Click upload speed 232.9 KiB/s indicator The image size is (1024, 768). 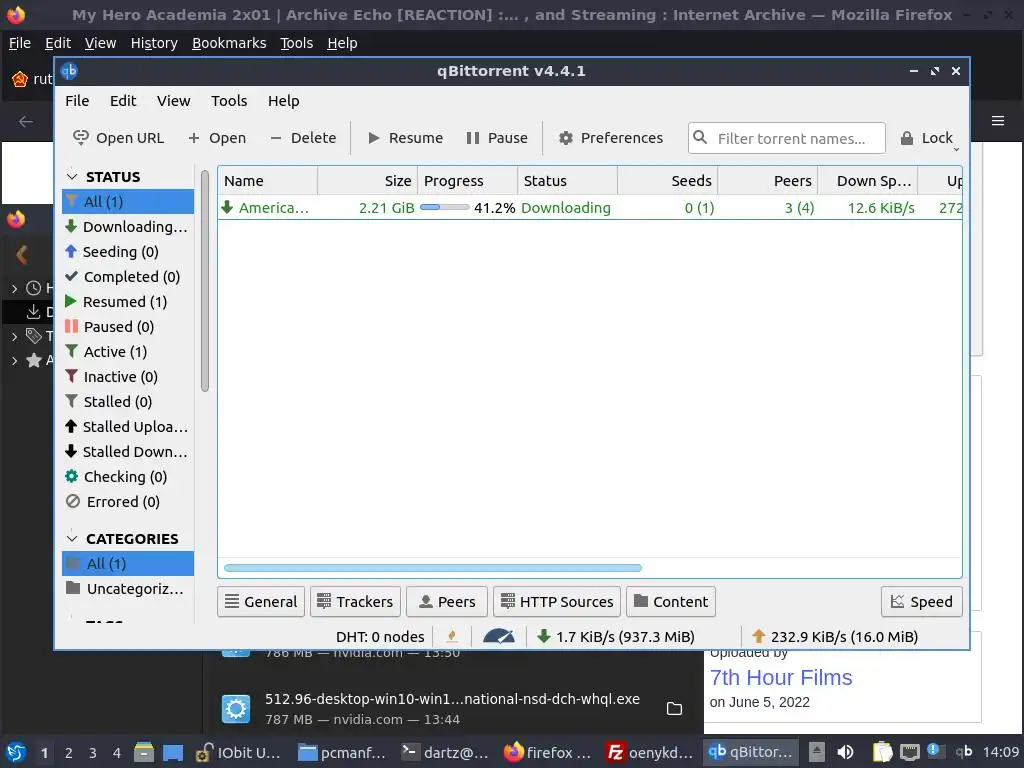click(x=836, y=637)
